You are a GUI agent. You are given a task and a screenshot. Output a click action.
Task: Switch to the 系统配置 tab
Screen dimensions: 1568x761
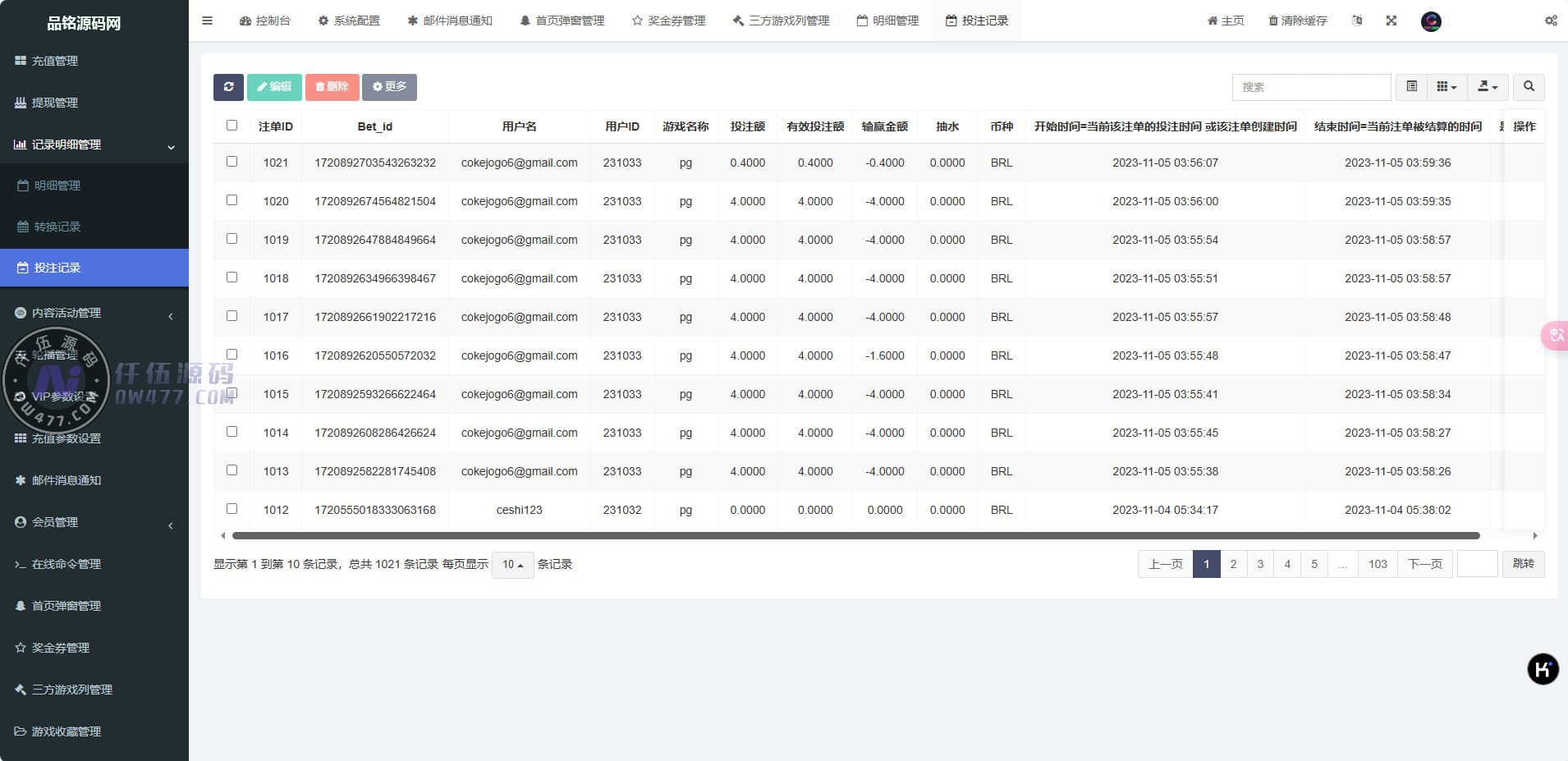coord(349,21)
